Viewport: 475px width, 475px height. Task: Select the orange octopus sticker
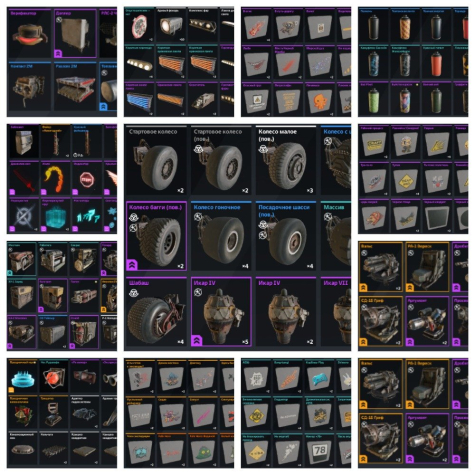(x=319, y=100)
